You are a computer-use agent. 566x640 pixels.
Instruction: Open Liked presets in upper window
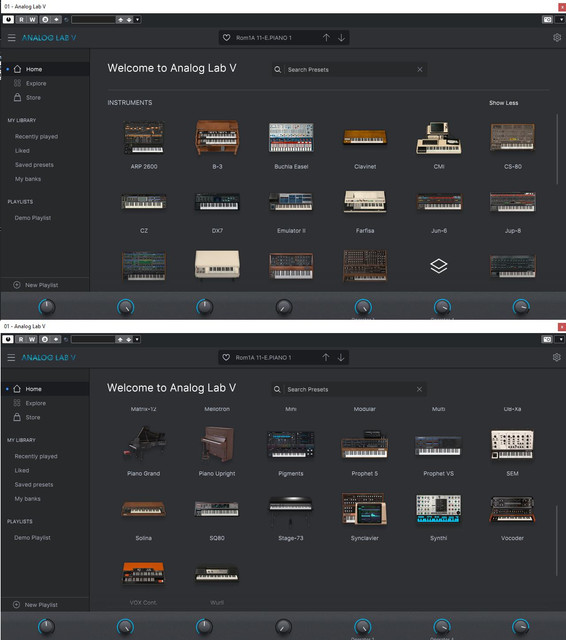pyautogui.click(x=22, y=151)
